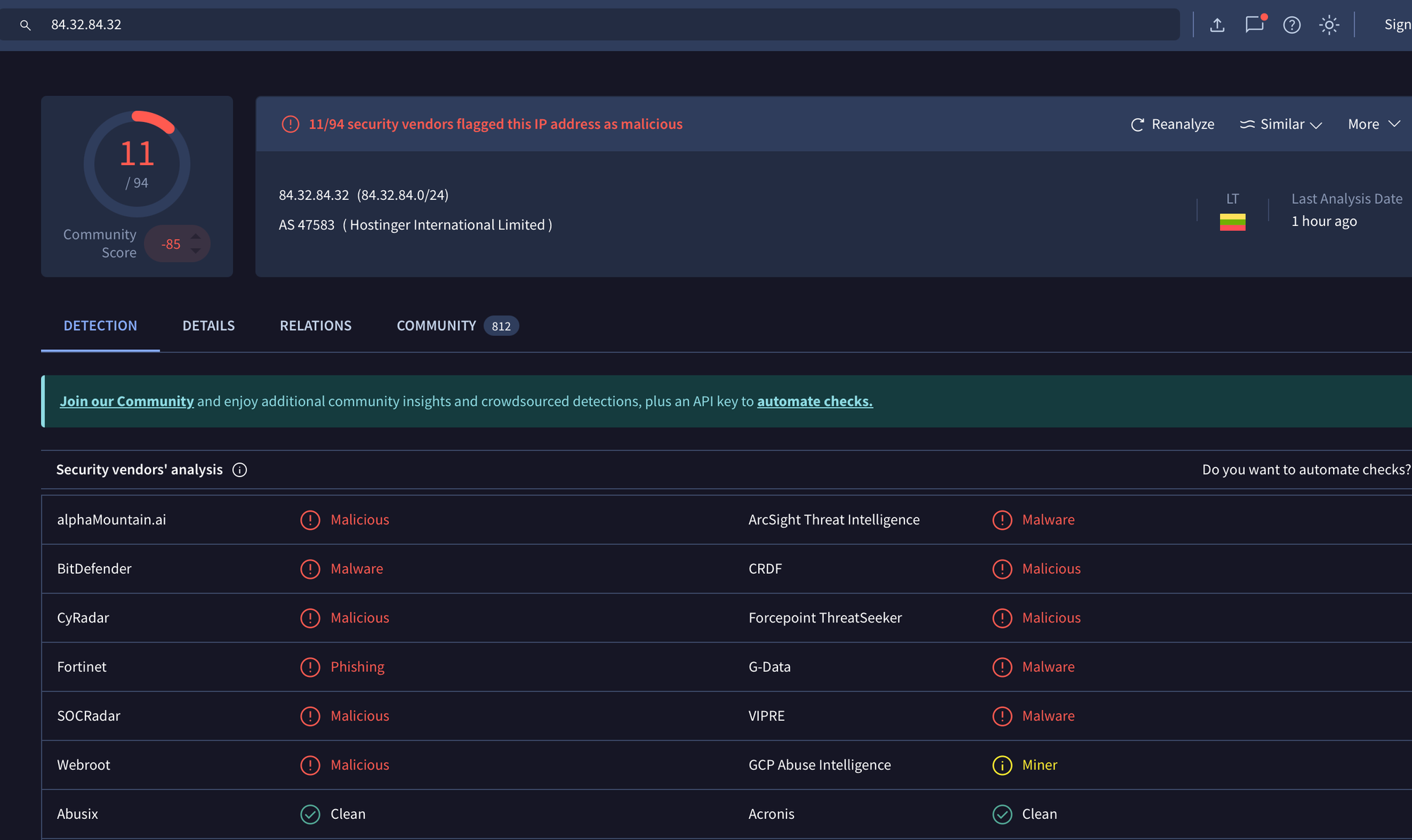This screenshot has height=840, width=1412.
Task: Click the SOCRadar vendor name
Action: click(x=89, y=716)
